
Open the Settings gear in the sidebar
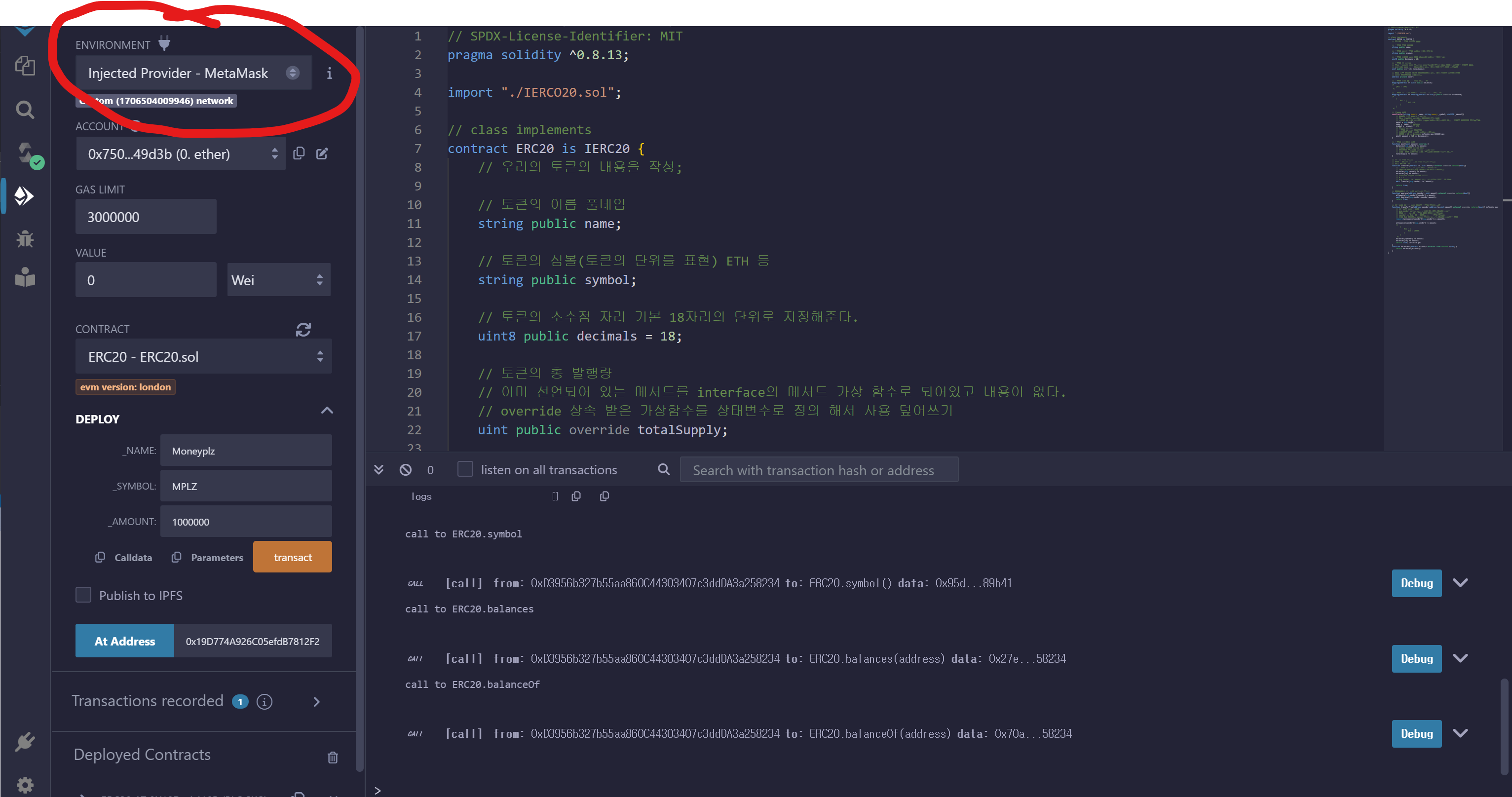25,784
